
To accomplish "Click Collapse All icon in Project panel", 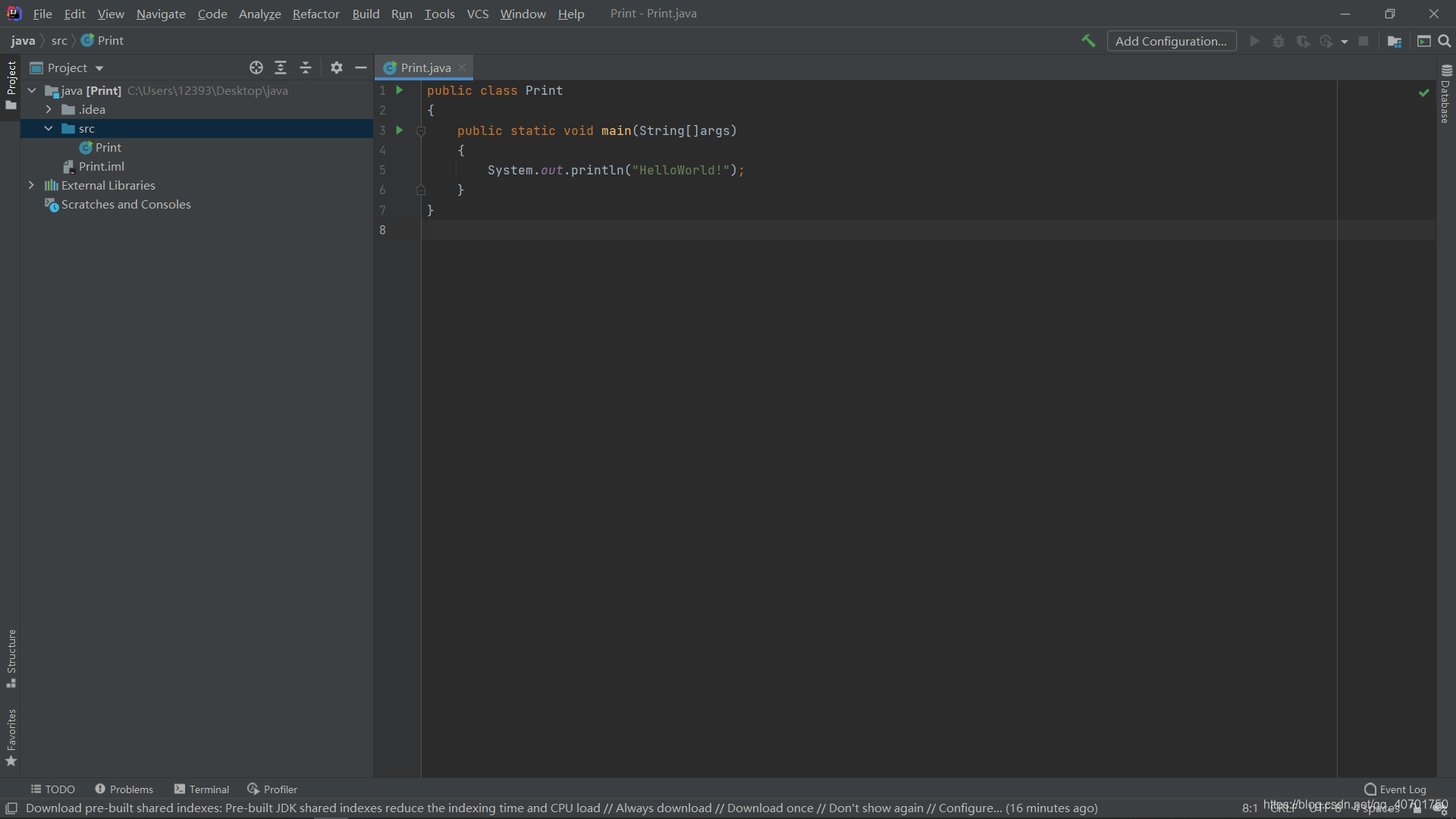I will (306, 67).
